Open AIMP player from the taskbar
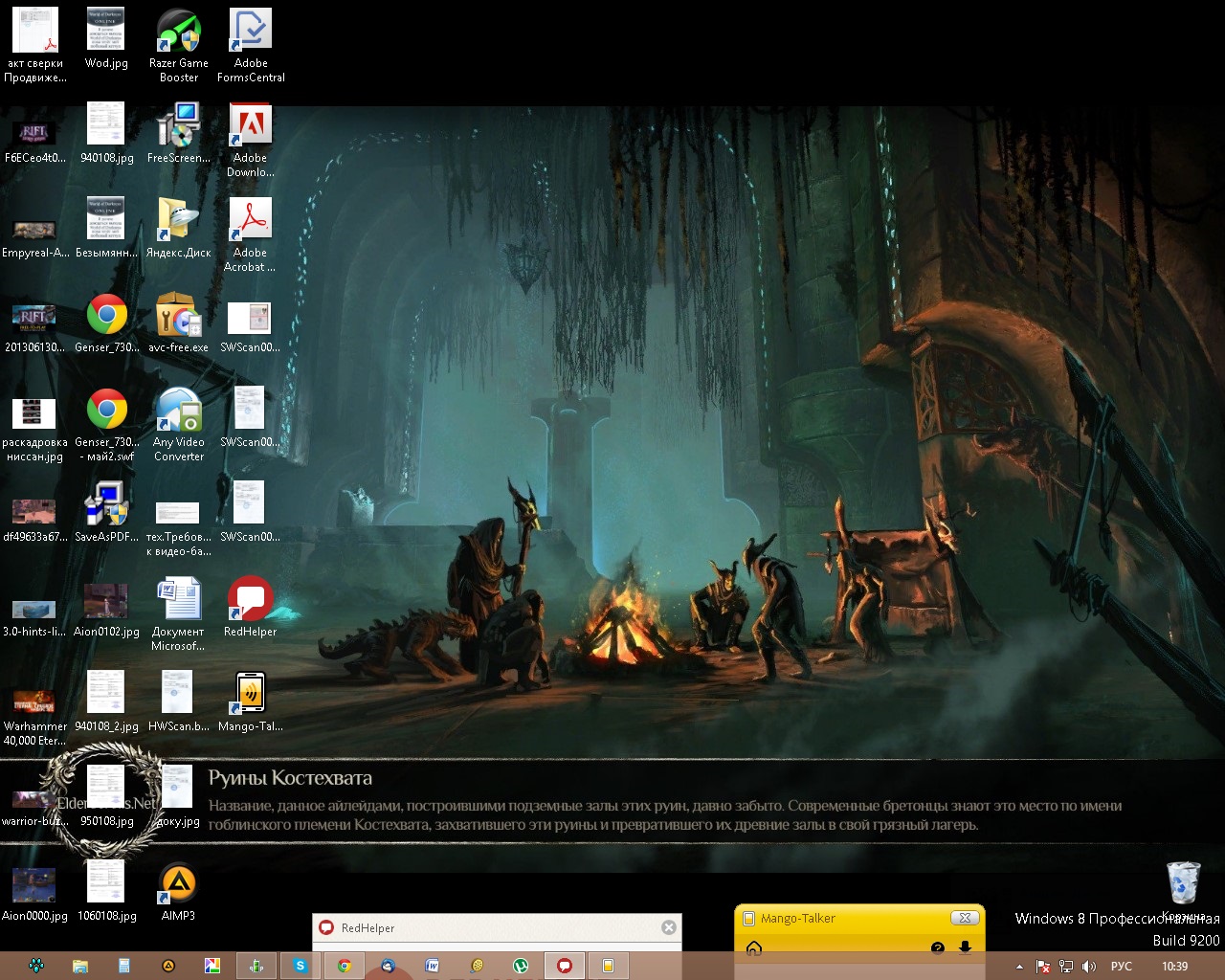The image size is (1225, 980). [x=168, y=966]
